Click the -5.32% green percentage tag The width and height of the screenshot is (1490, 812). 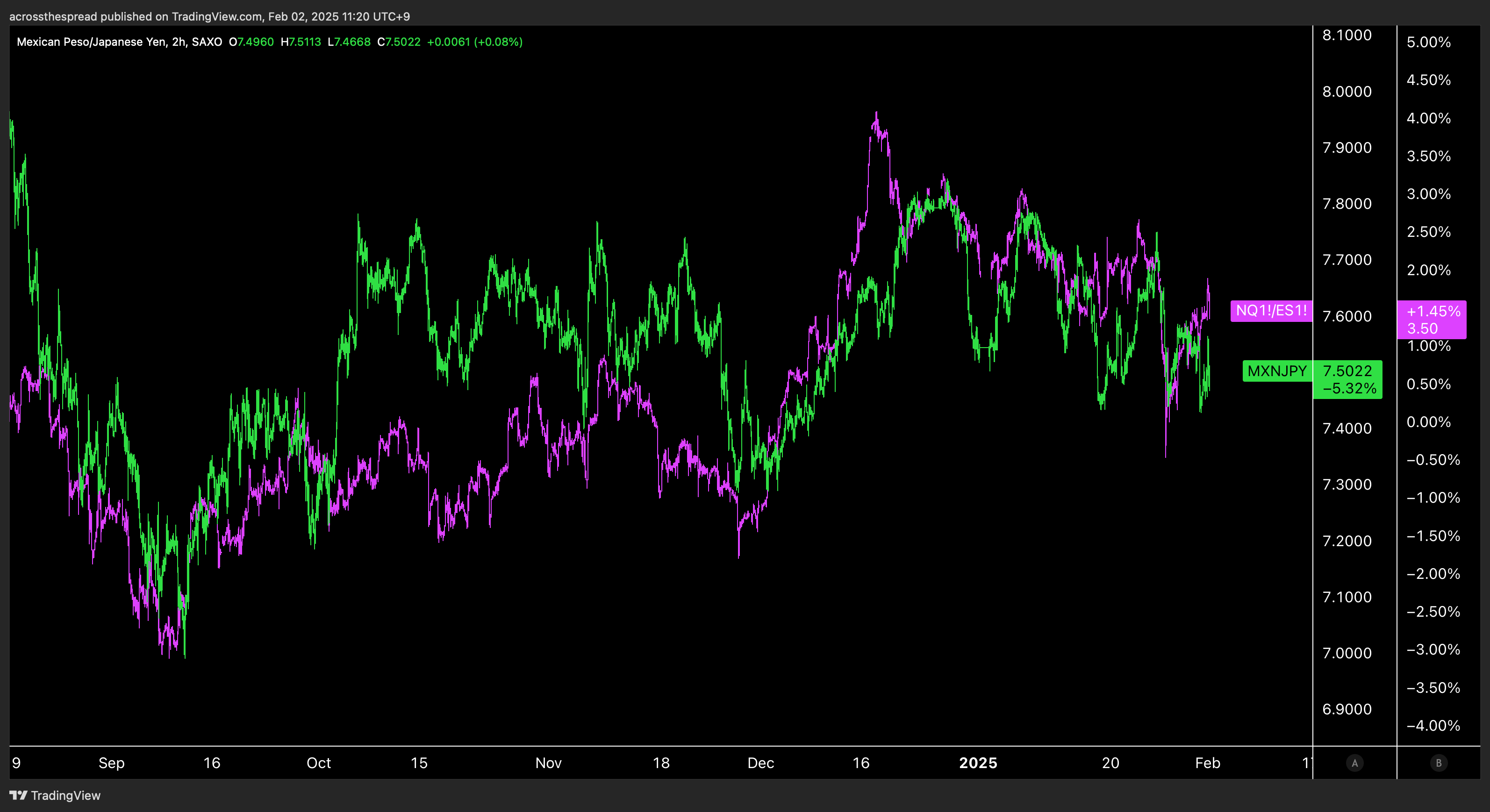coord(1349,389)
